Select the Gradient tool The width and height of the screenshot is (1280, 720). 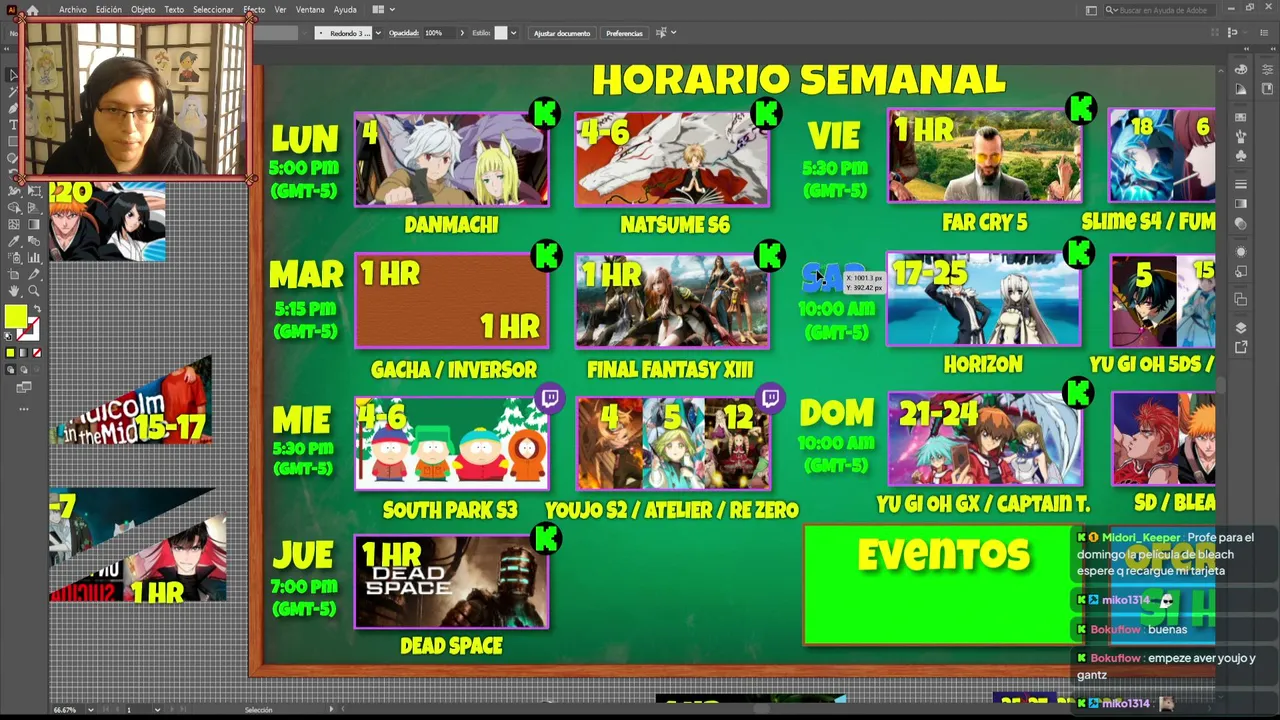click(x=34, y=225)
